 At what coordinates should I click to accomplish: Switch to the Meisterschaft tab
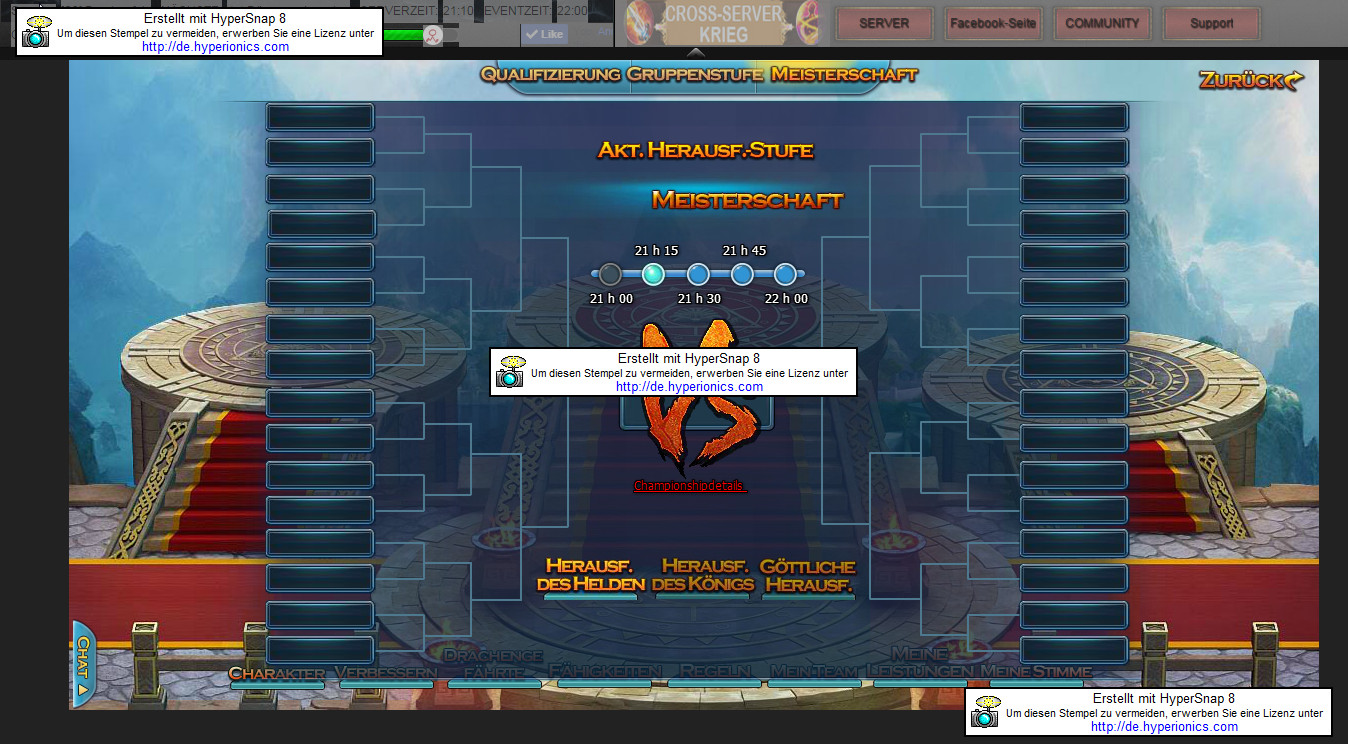pyautogui.click(x=844, y=74)
